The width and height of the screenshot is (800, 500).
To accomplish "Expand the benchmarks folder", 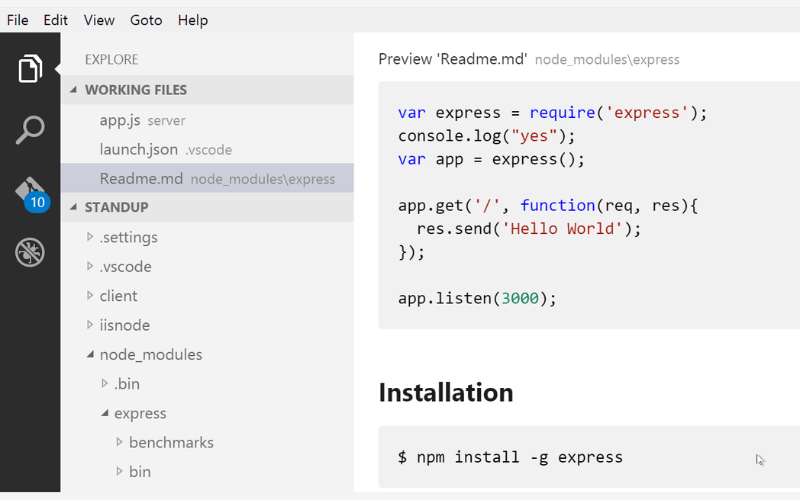I will click(x=171, y=442).
